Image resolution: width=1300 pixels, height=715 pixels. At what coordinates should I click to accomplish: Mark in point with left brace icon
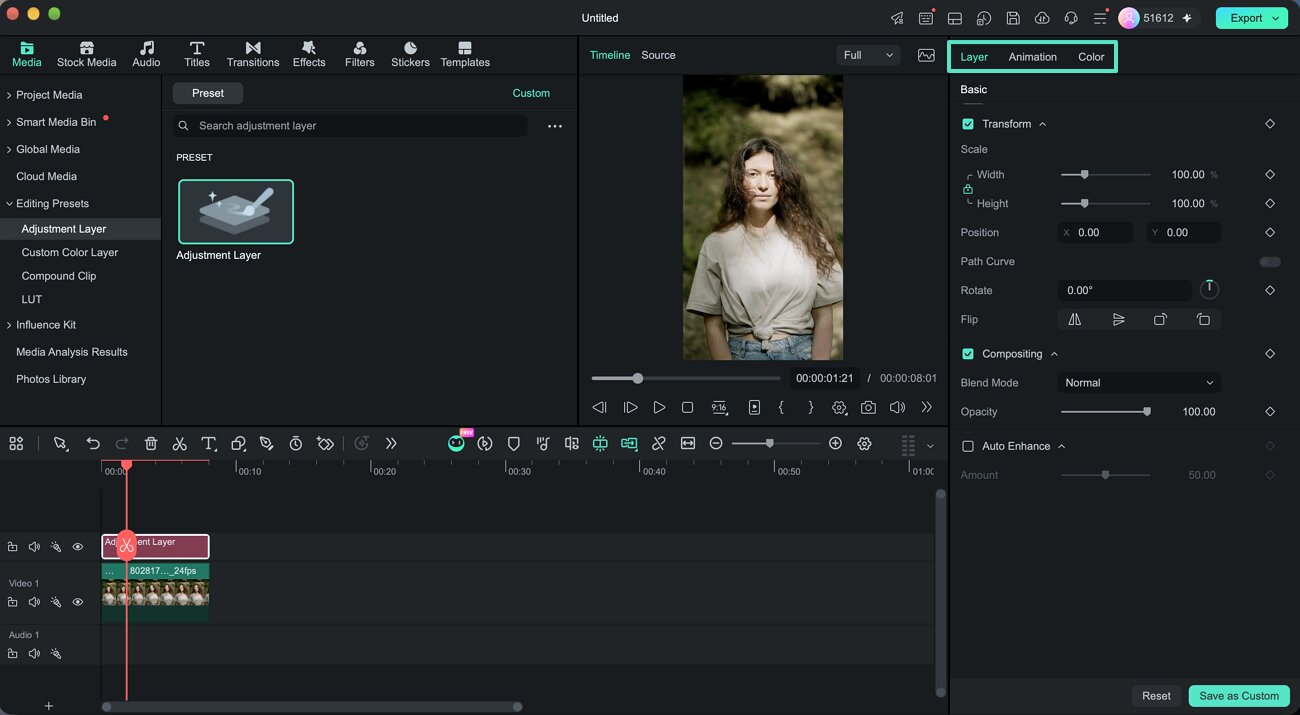pyautogui.click(x=781, y=407)
